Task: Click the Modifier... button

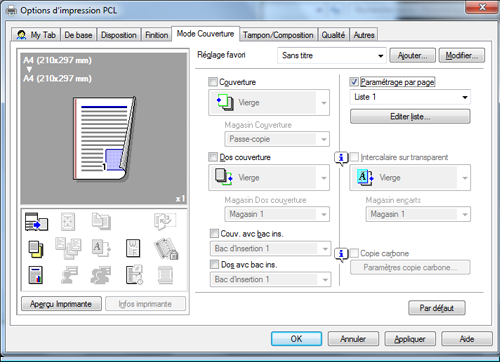Action: [x=462, y=55]
